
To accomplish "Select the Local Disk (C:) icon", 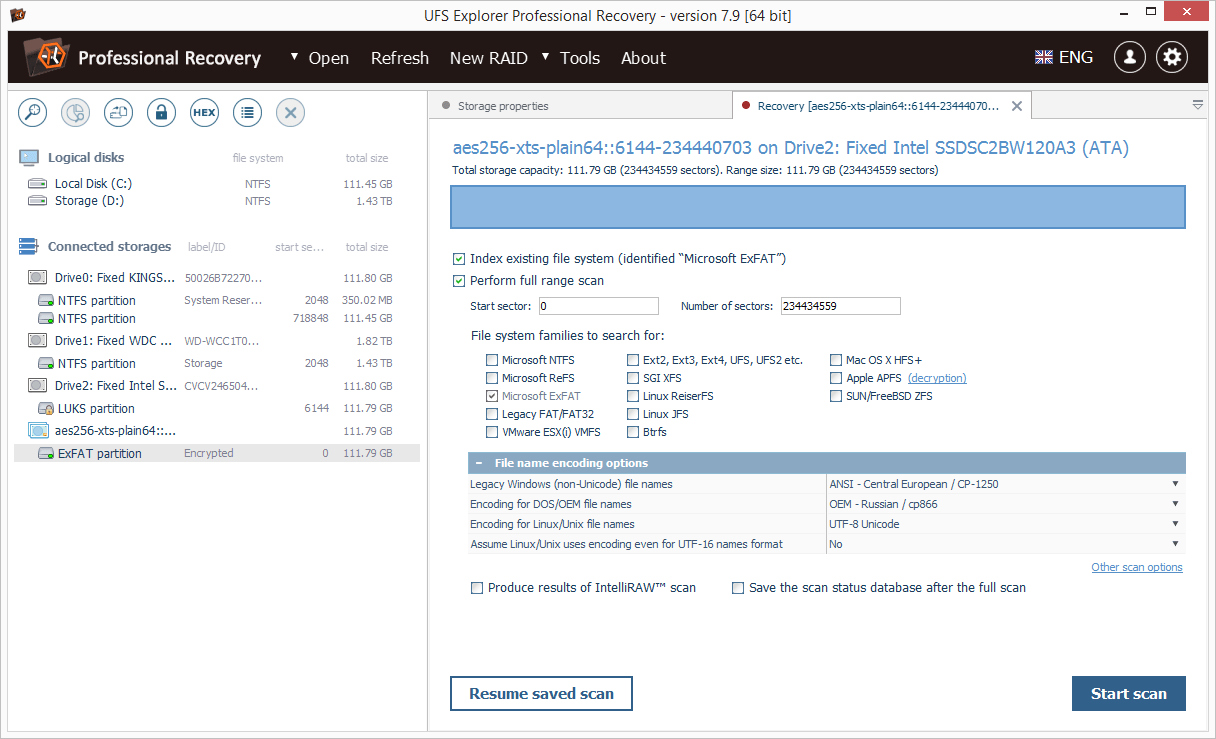I will (x=38, y=184).
